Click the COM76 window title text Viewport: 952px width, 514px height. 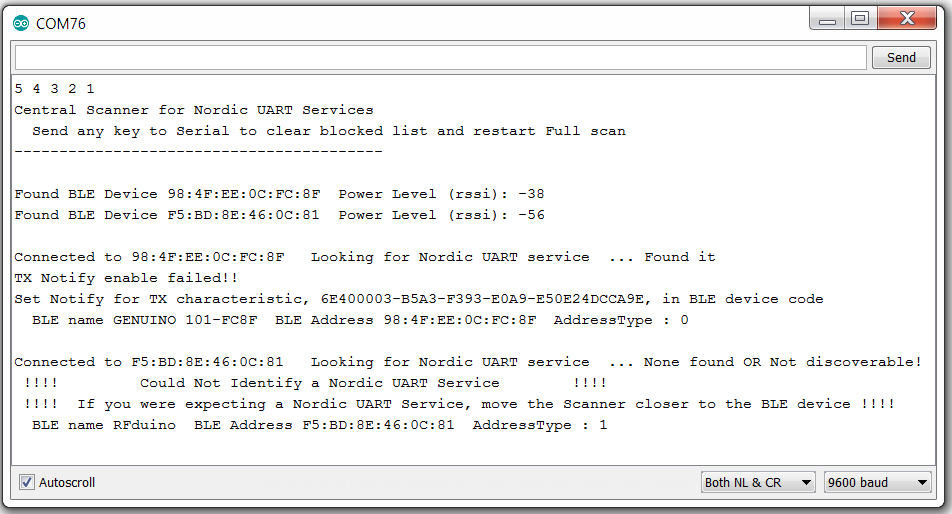(x=61, y=24)
